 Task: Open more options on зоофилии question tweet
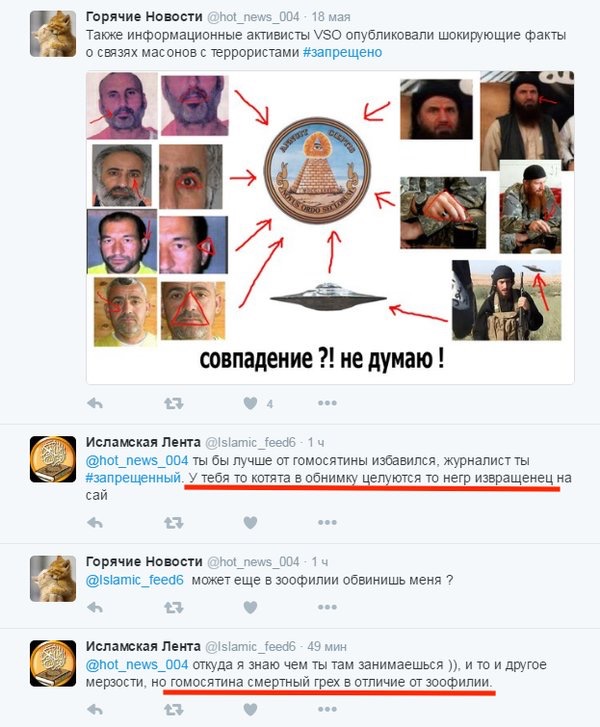[x=327, y=607]
